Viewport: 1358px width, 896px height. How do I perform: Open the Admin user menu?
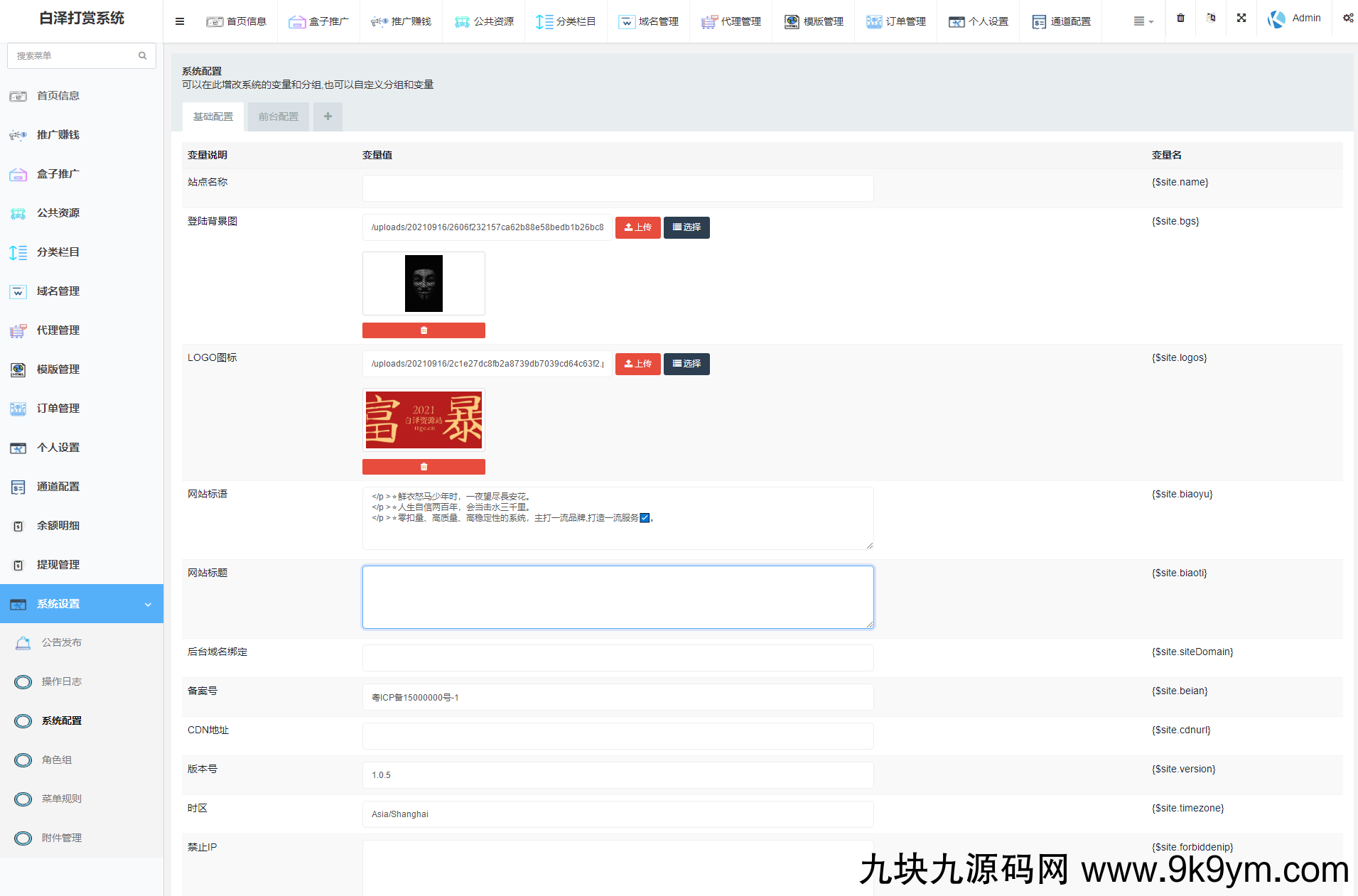click(x=1295, y=18)
